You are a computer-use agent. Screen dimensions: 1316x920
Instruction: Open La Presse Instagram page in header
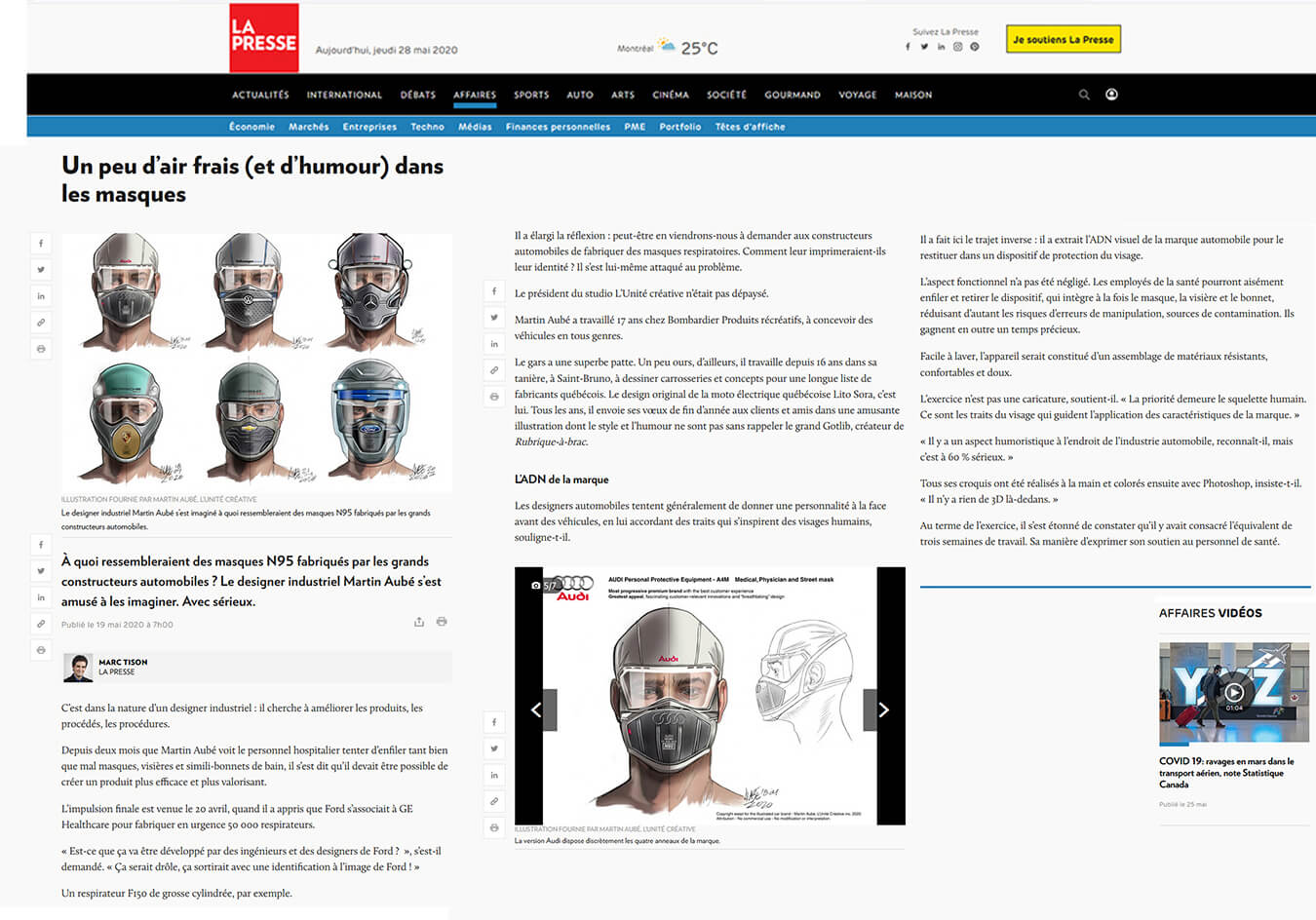[x=957, y=47]
